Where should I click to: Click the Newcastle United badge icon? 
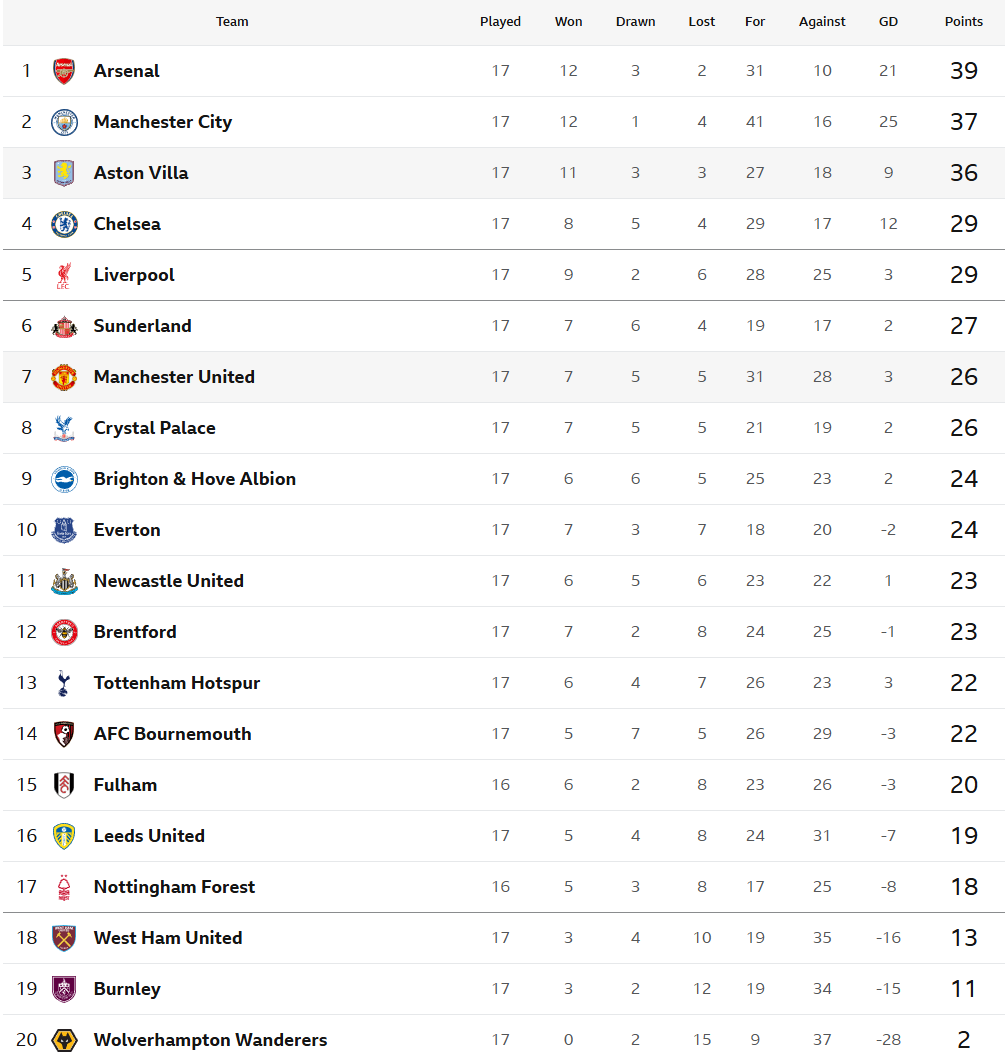point(64,581)
